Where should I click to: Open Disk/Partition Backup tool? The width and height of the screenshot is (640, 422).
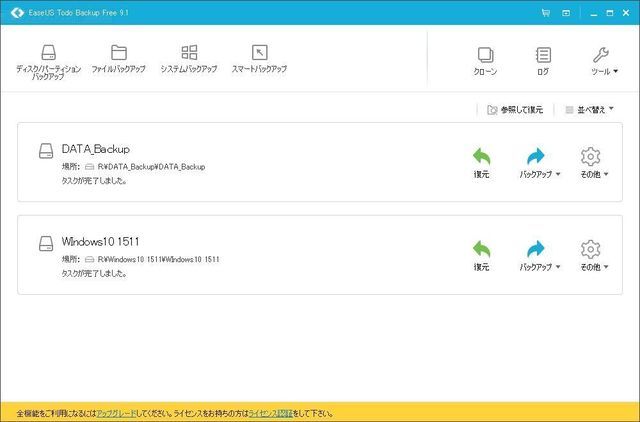pos(49,59)
